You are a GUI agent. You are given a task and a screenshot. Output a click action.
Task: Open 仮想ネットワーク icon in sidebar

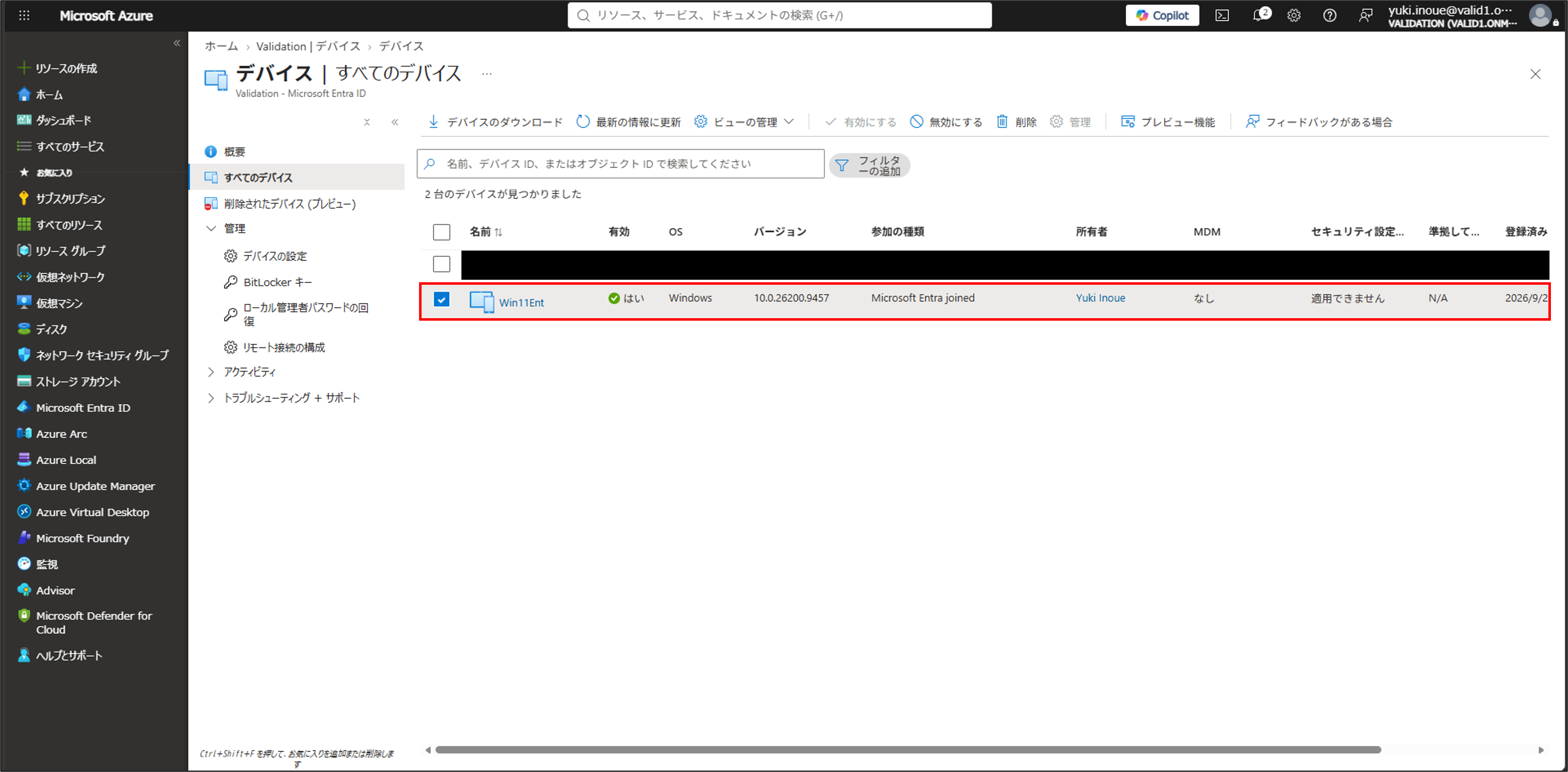(24, 277)
